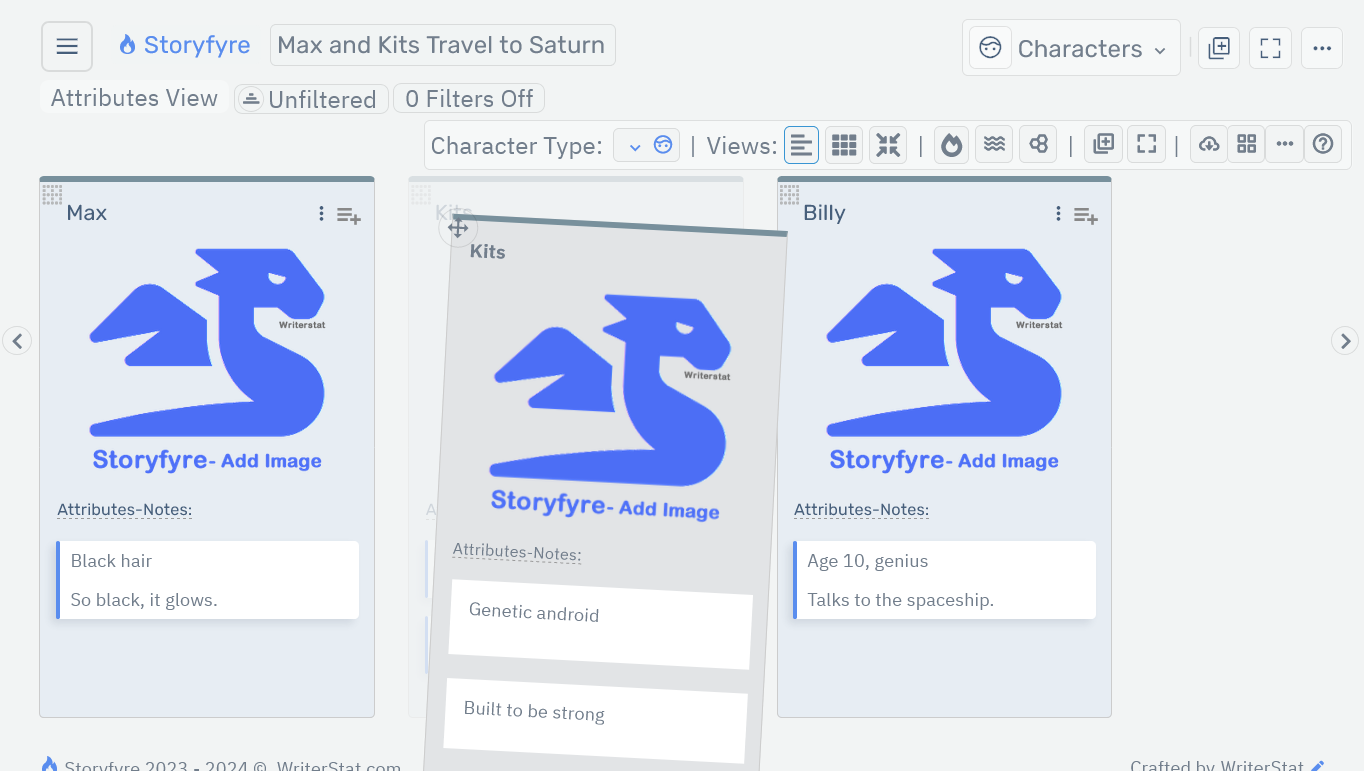
Task: Open the flame view option
Action: (951, 144)
